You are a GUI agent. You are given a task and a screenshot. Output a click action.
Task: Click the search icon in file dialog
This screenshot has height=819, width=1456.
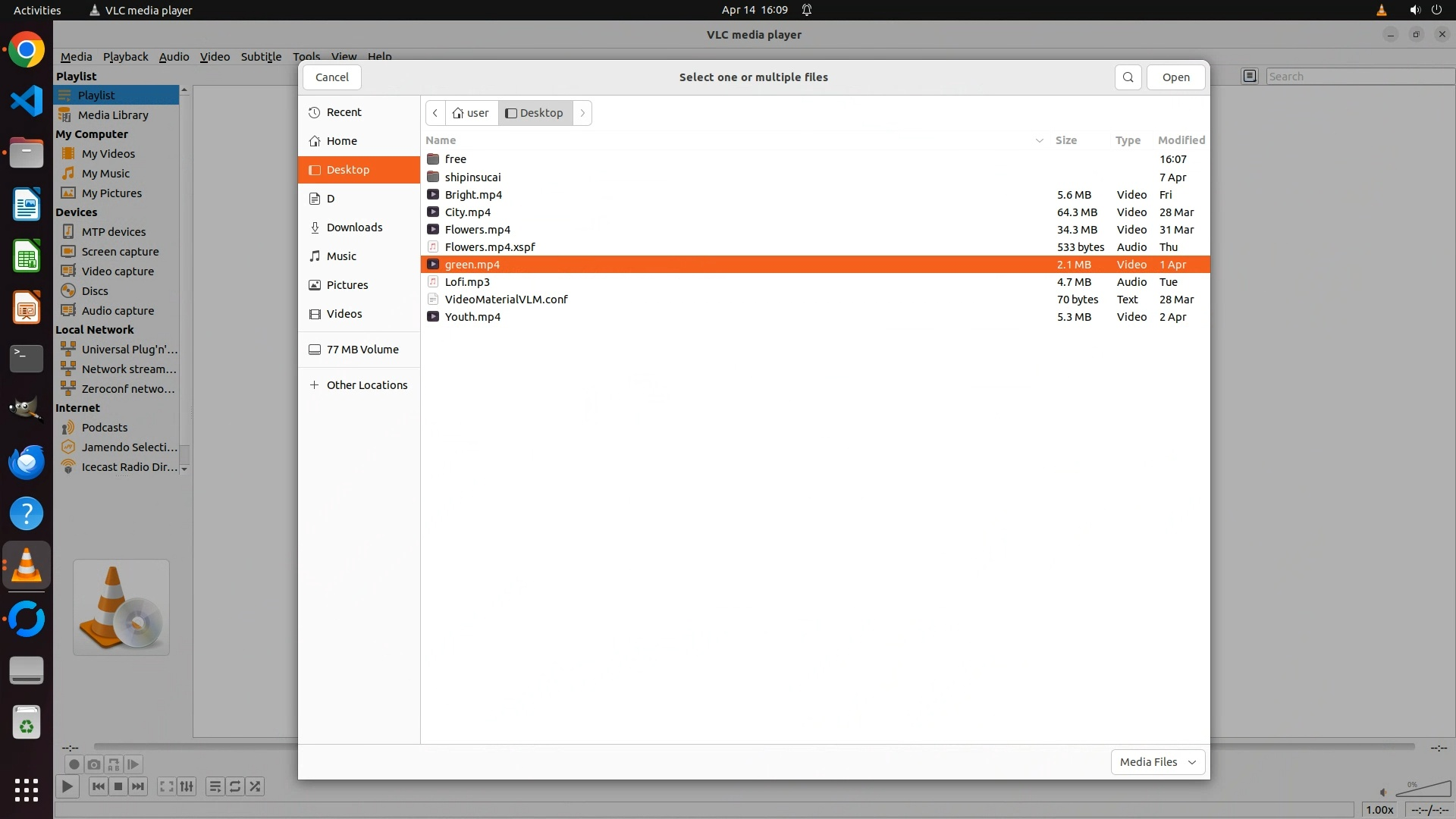[1128, 77]
